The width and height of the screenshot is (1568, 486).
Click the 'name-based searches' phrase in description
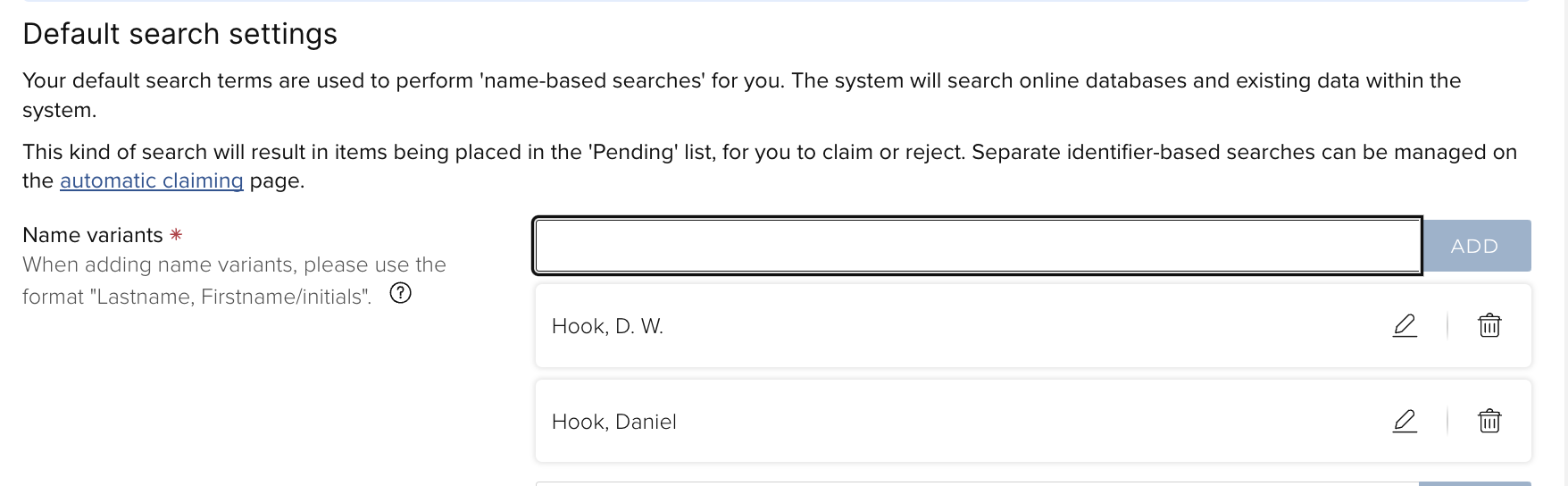[x=592, y=80]
